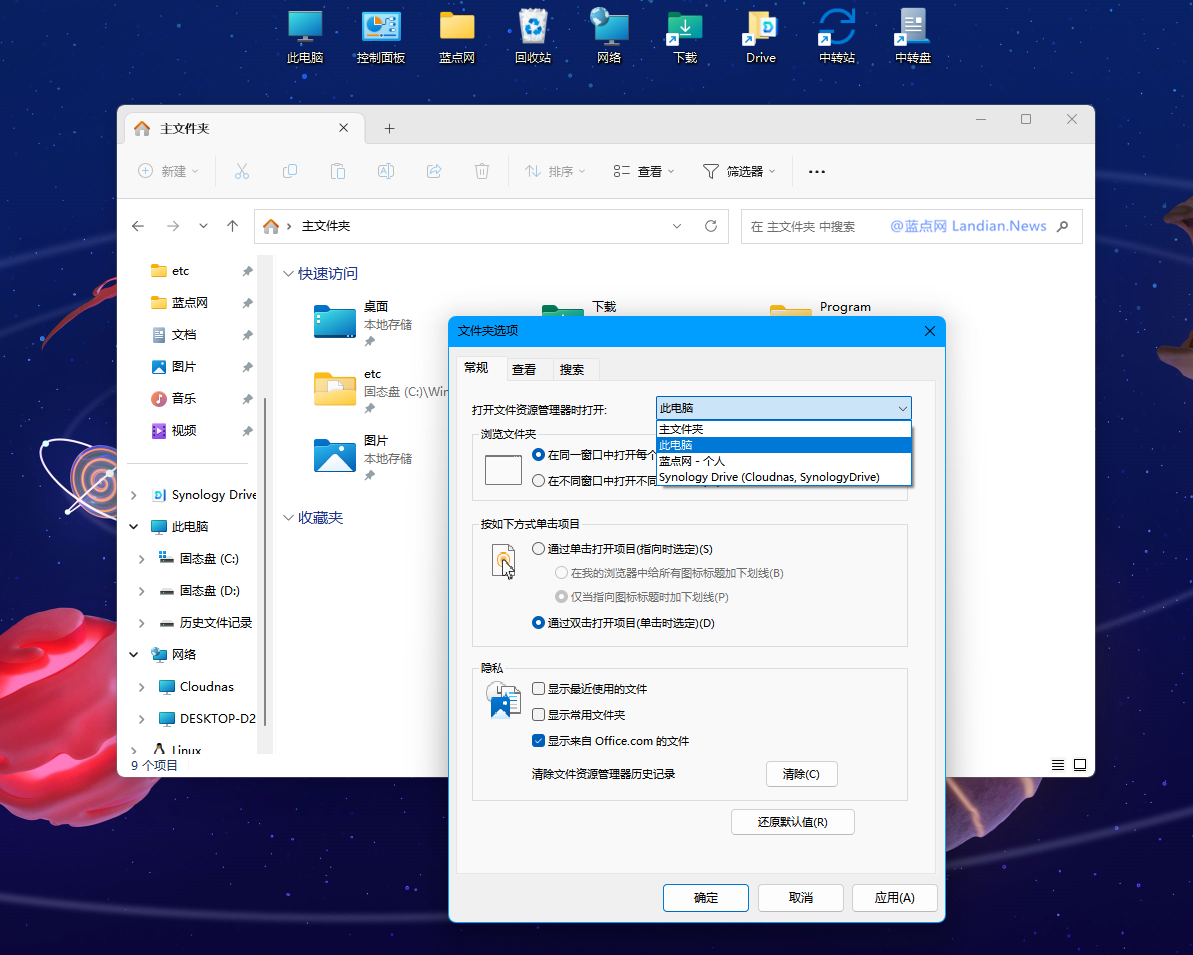Viewport: 1193px width, 955px height.
Task: Click the Rename toolbar icon
Action: (386, 171)
